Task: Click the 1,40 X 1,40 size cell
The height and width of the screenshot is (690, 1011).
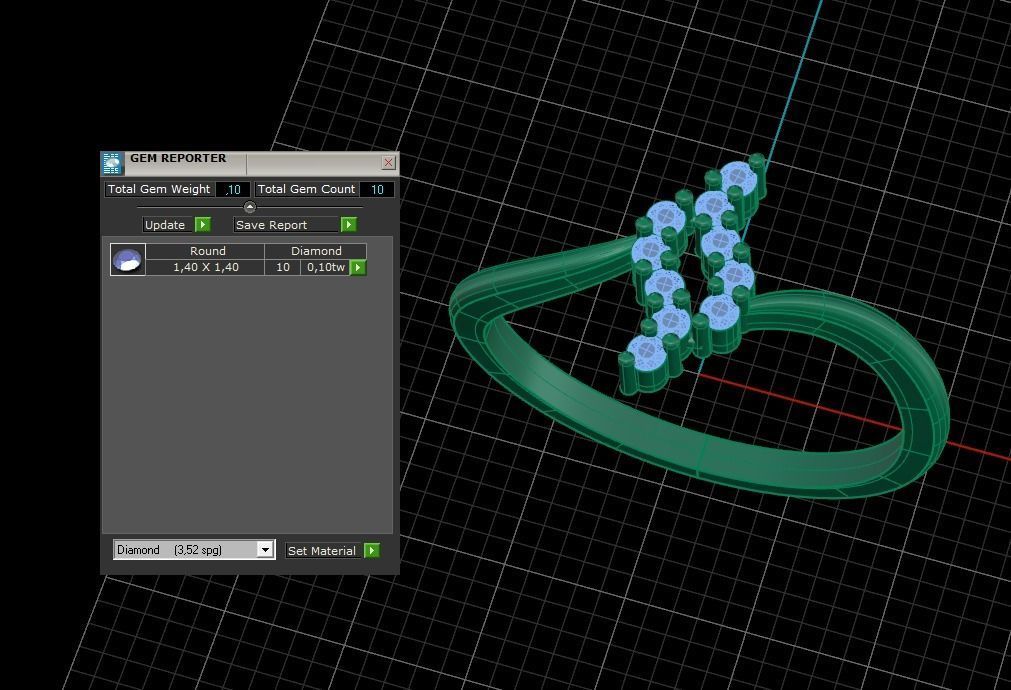Action: [206, 267]
